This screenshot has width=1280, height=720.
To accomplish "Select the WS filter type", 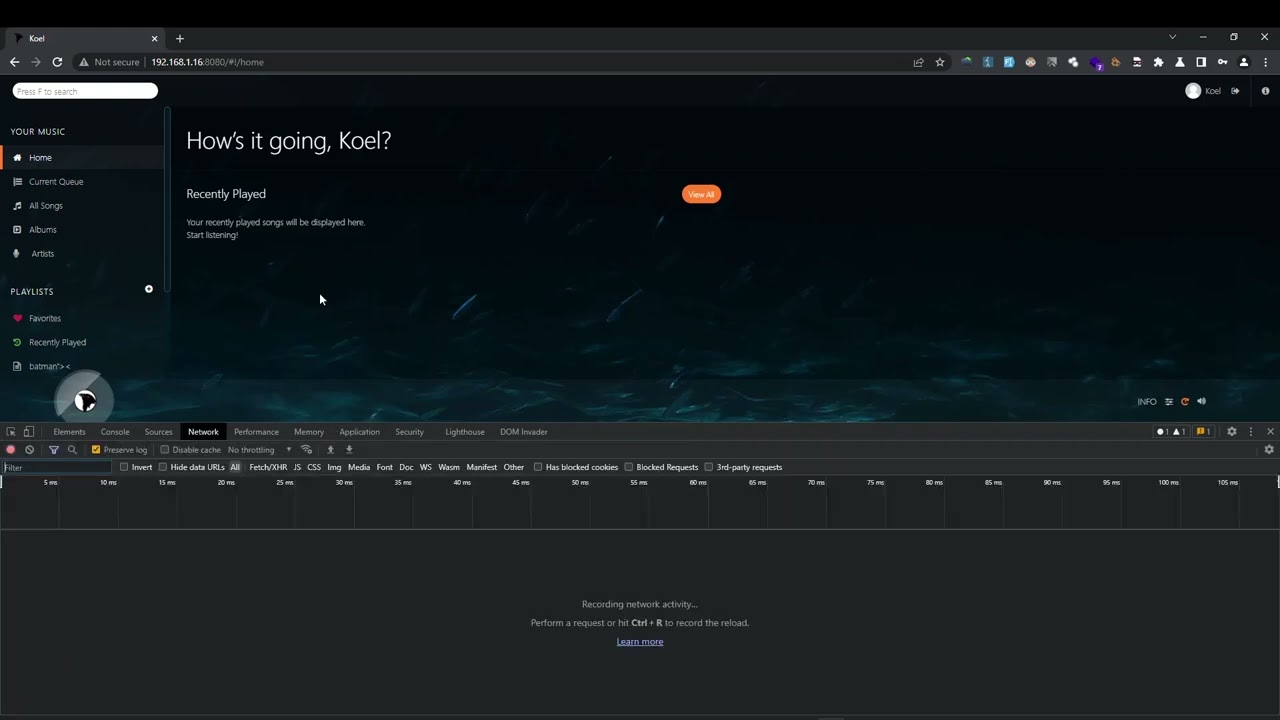I will (426, 467).
